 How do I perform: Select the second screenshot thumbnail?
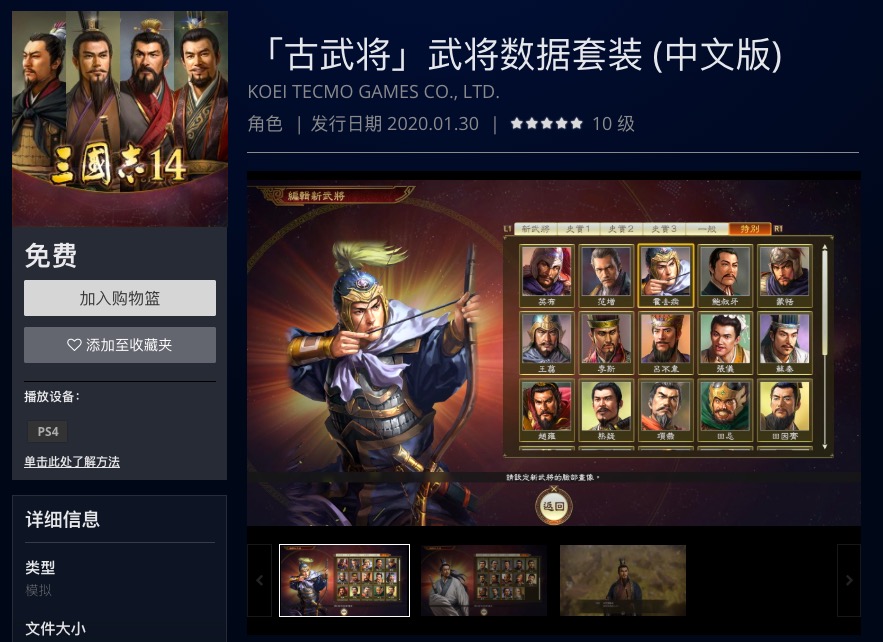point(484,580)
